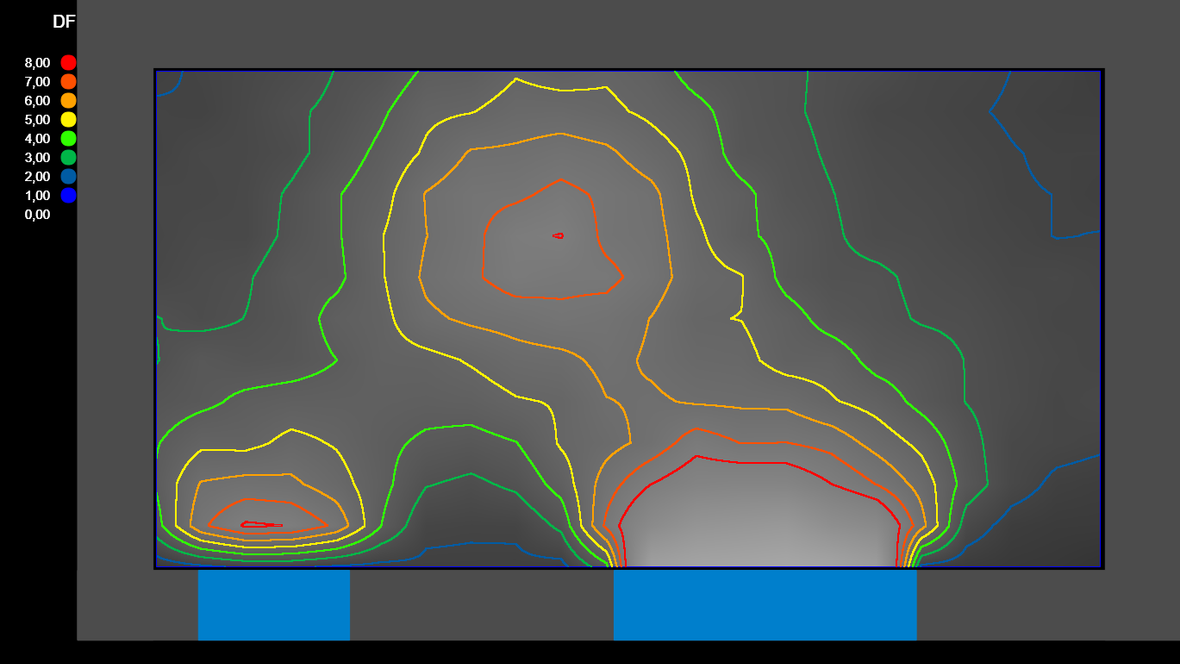Click the red peak contour in lower-left
Screen dimensions: 1180x664
click(x=261, y=524)
